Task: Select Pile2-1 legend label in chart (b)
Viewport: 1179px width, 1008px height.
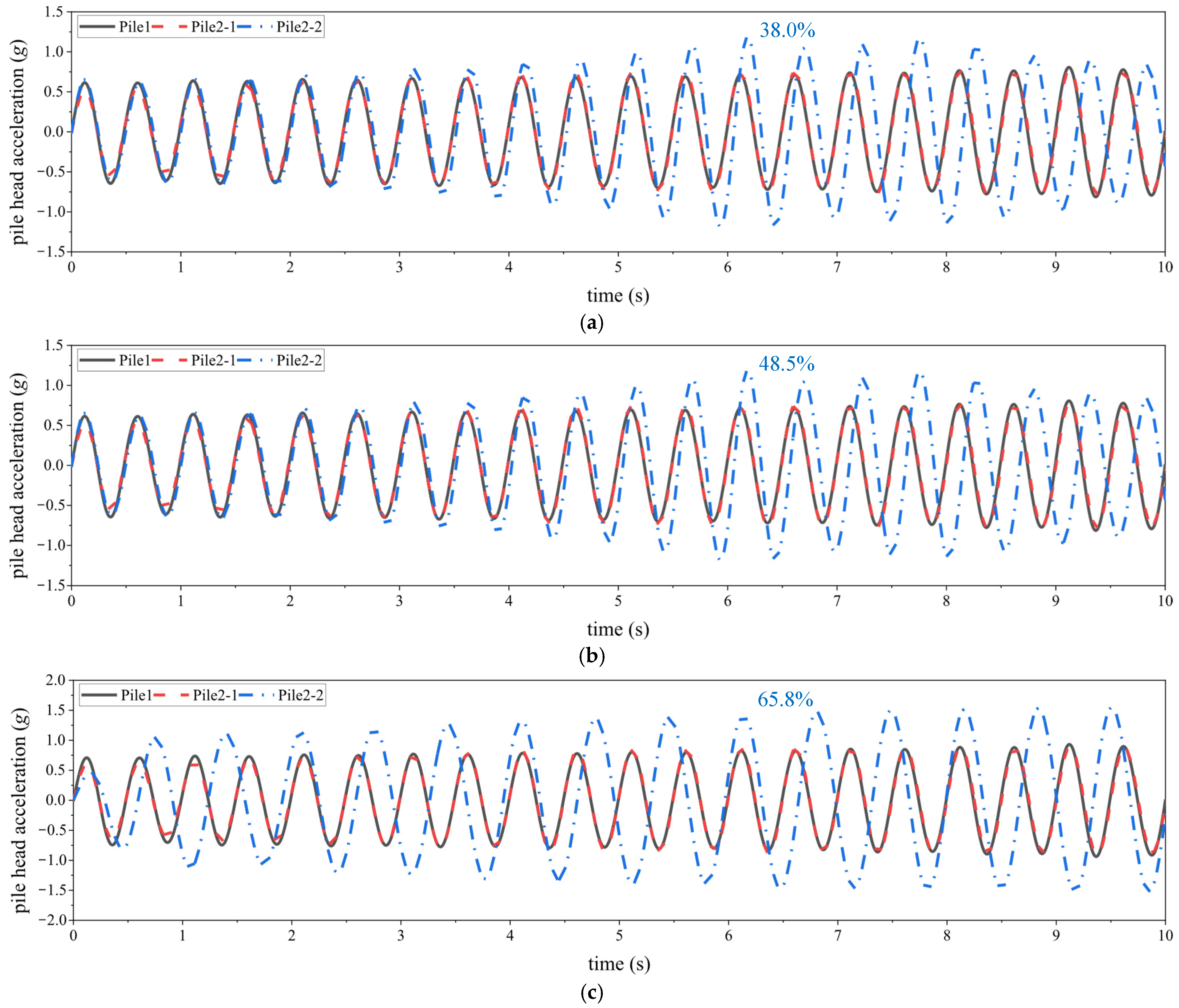Action: coord(213,360)
